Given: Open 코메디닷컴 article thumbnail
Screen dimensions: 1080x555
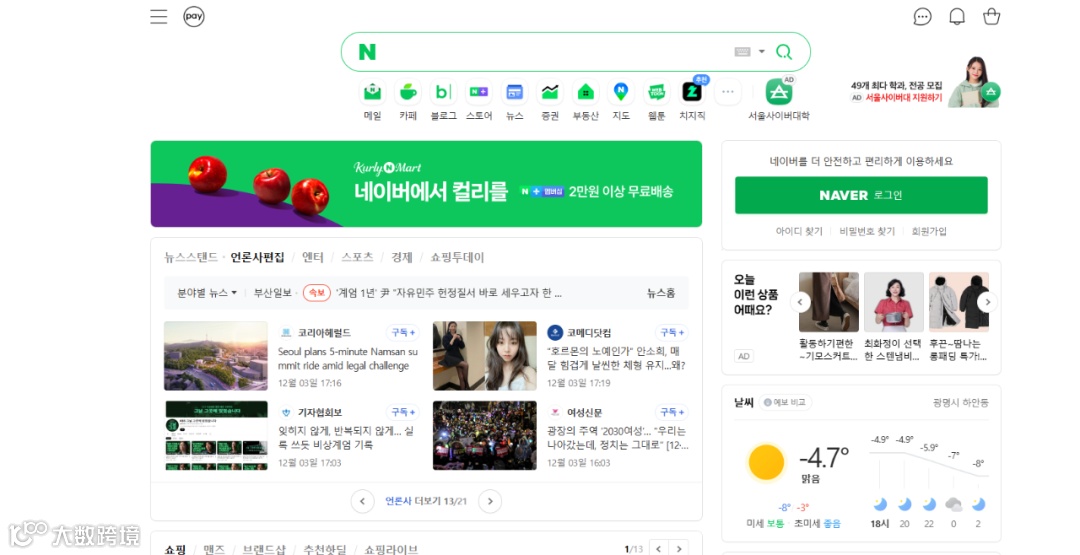Looking at the screenshot, I should click(485, 356).
